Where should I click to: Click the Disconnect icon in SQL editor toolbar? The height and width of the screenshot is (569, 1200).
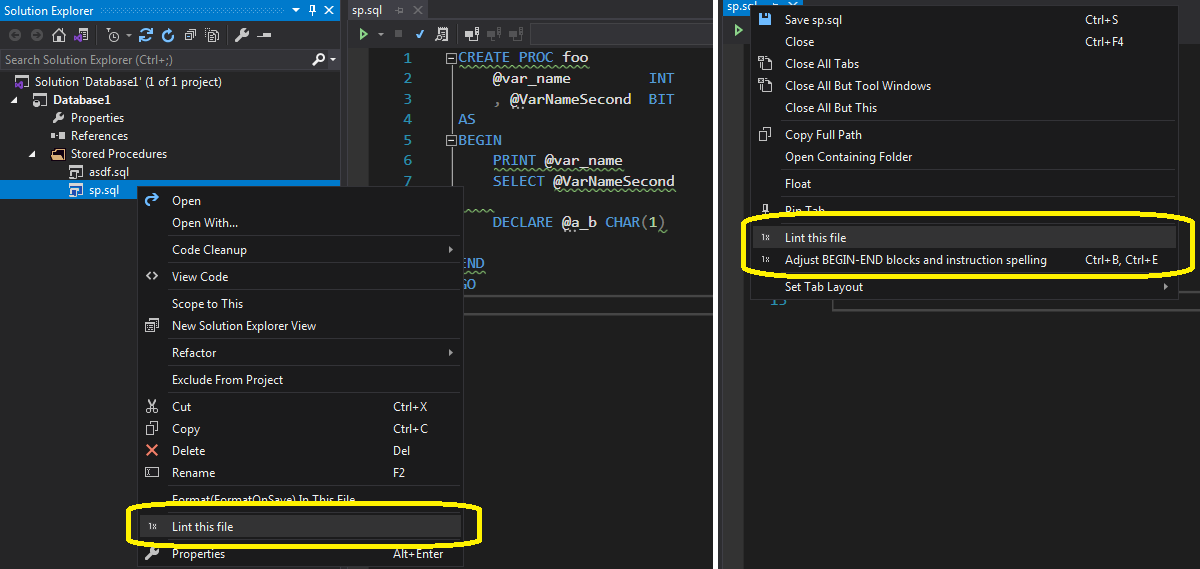493,34
